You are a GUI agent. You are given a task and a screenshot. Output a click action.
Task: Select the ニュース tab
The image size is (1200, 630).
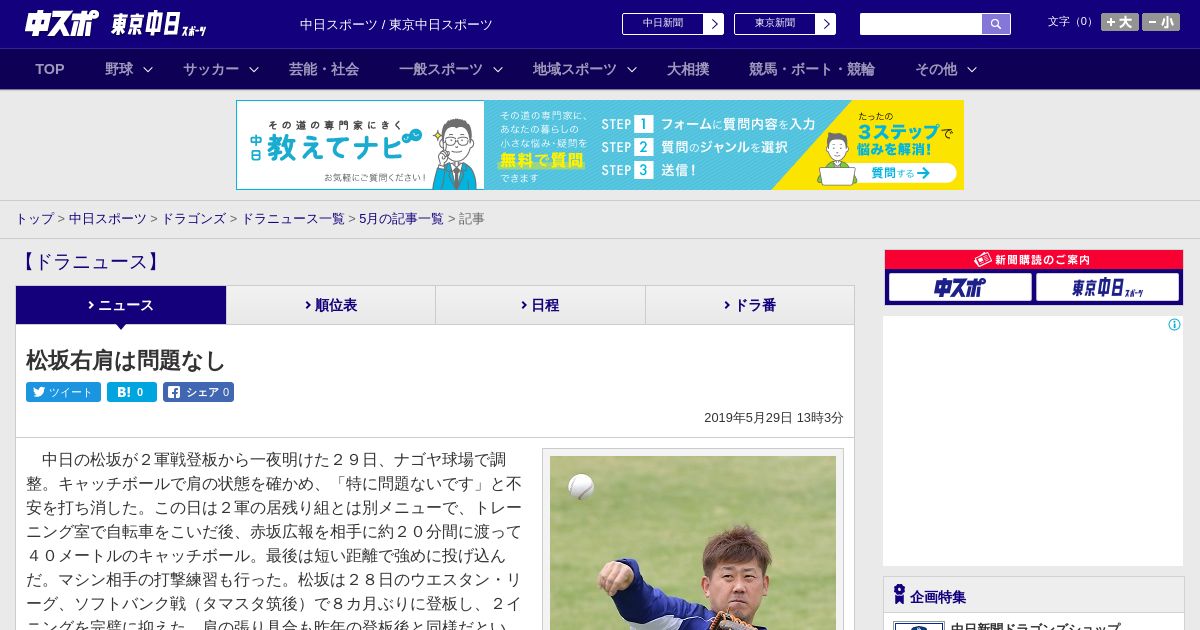pyautogui.click(x=121, y=305)
